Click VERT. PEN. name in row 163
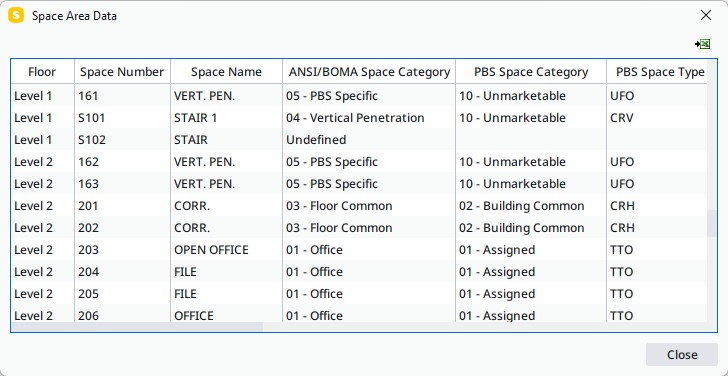 pyautogui.click(x=226, y=184)
